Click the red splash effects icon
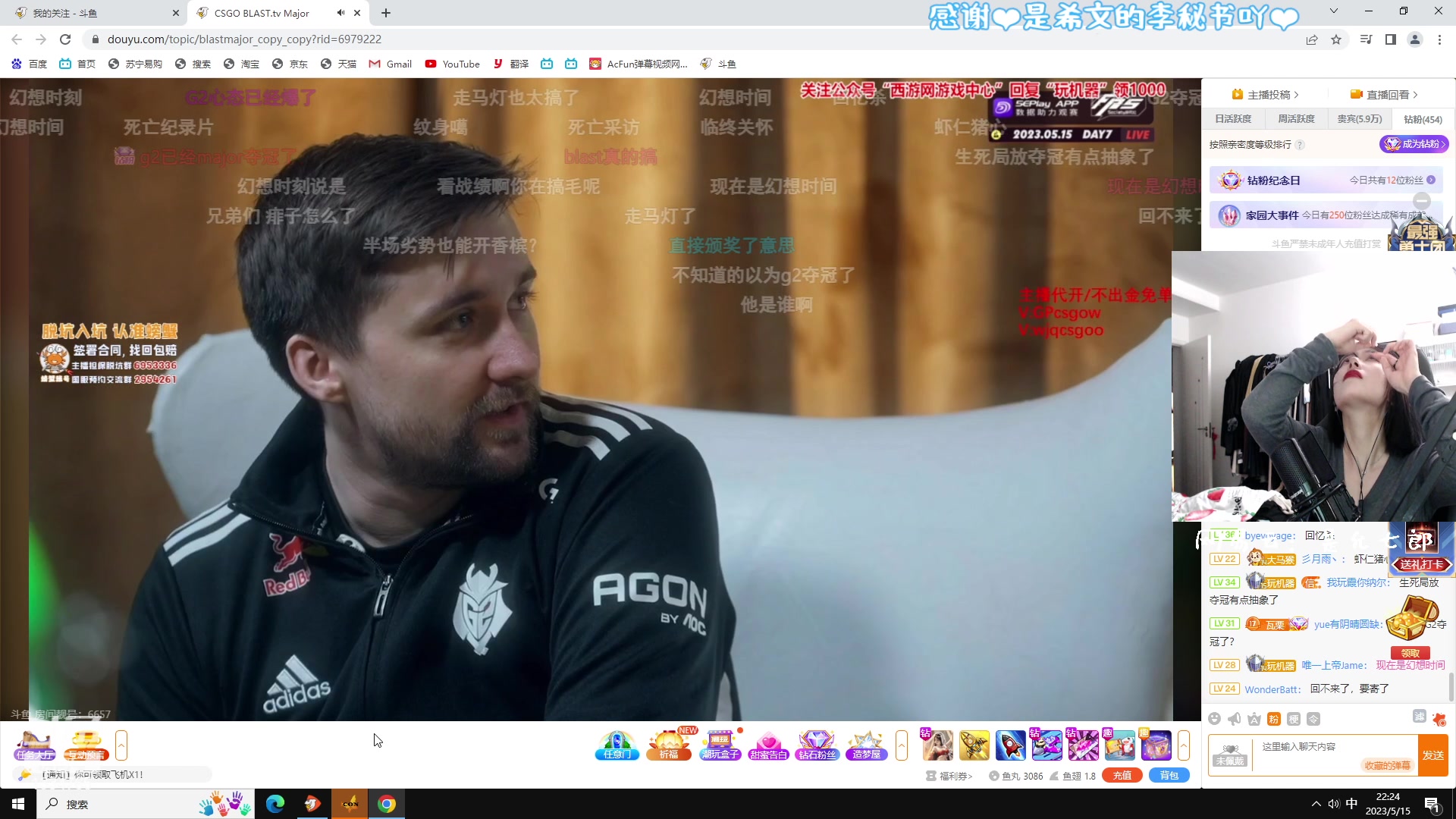Image resolution: width=1456 pixels, height=819 pixels. (x=1439, y=719)
